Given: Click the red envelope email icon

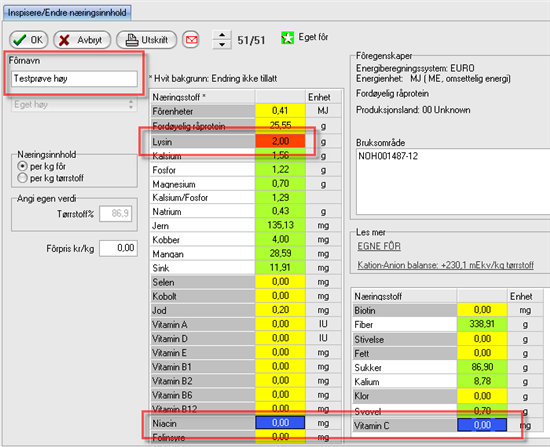Looking at the screenshot, I should tap(191, 39).
